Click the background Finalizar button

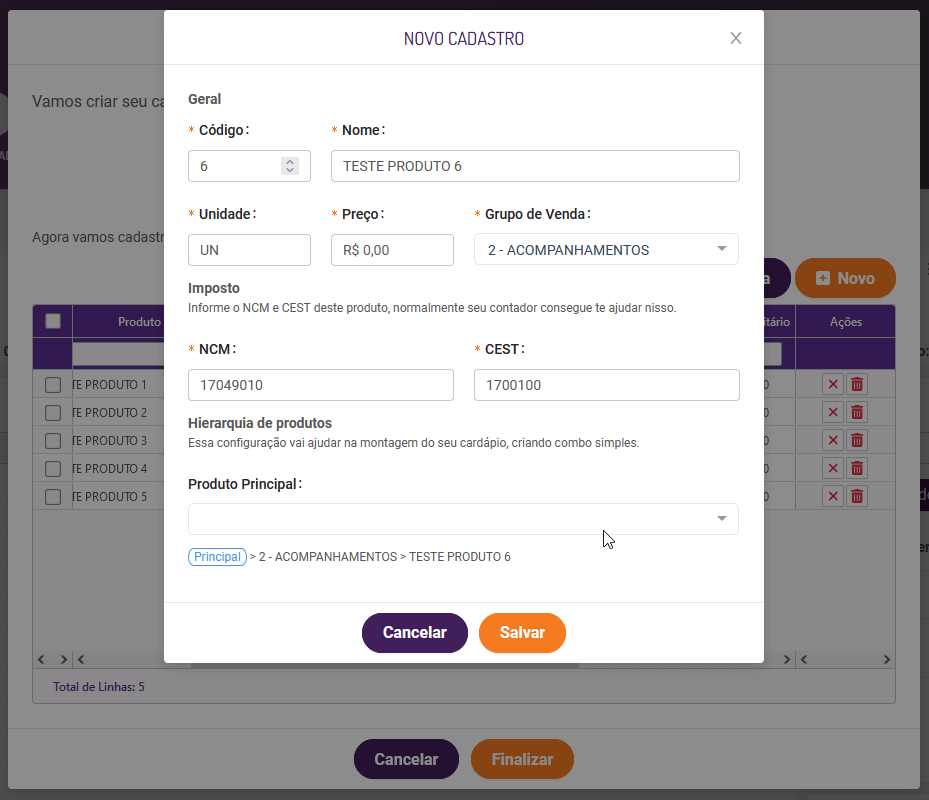click(x=522, y=759)
